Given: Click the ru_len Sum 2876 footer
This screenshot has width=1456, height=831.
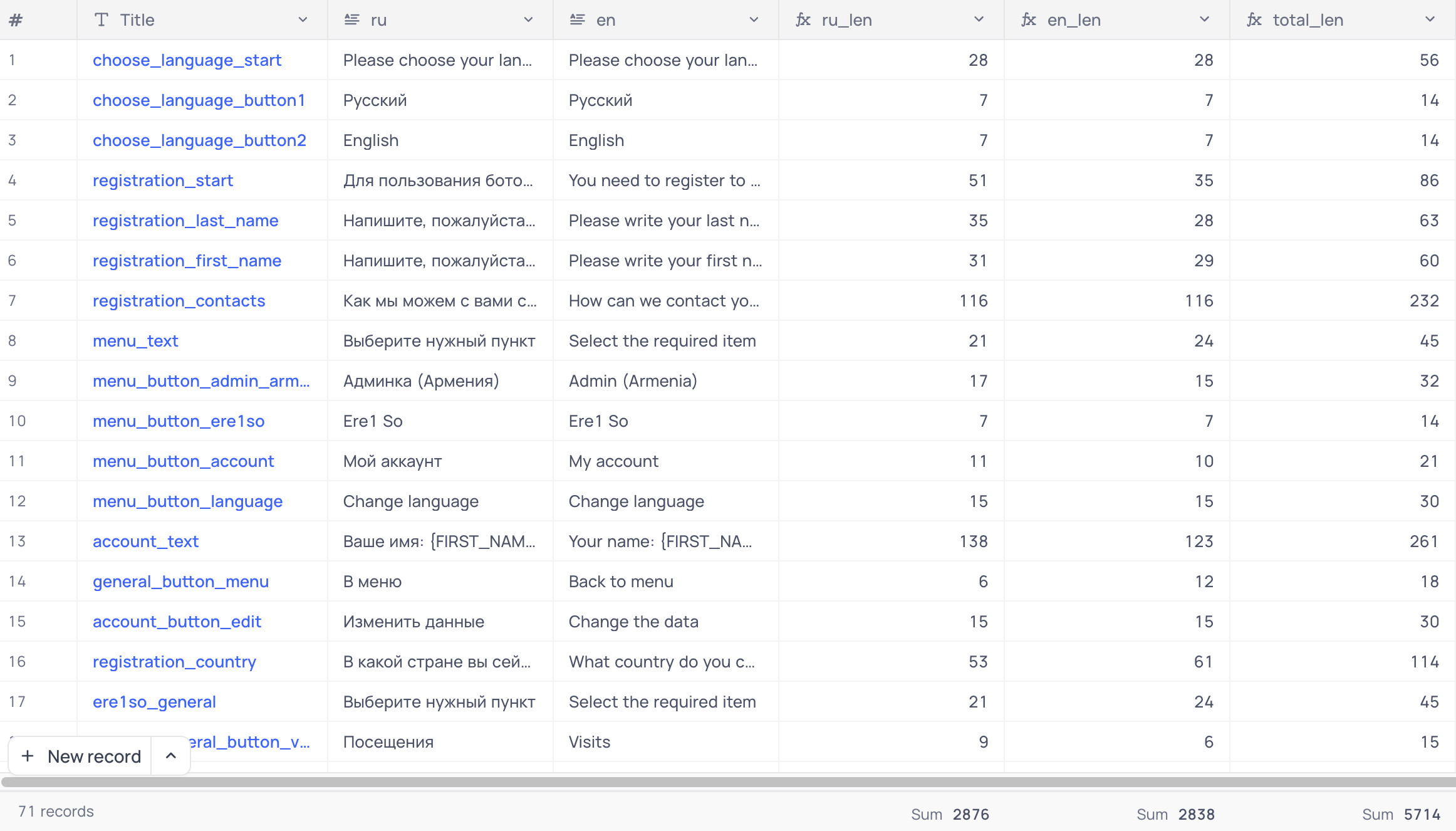Looking at the screenshot, I should point(950,814).
